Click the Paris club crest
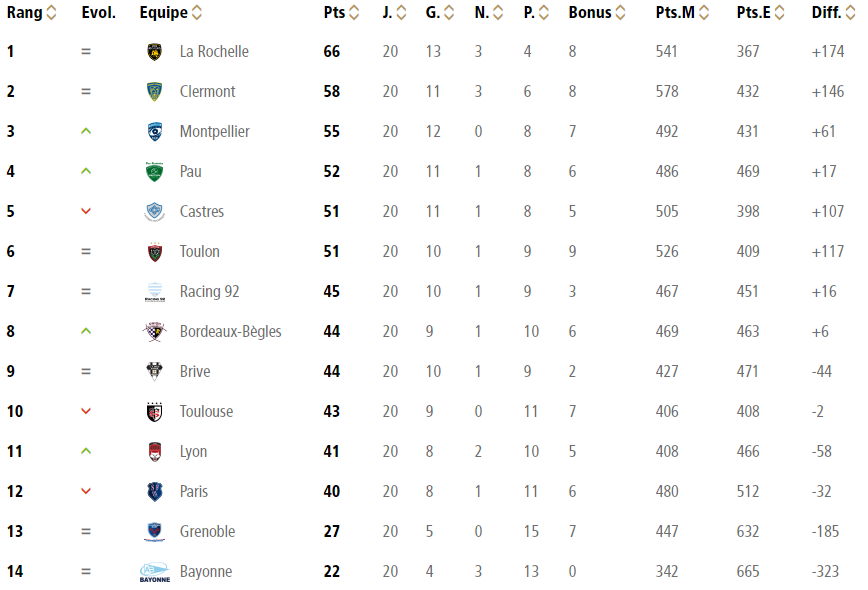The width and height of the screenshot is (868, 590). [154, 491]
